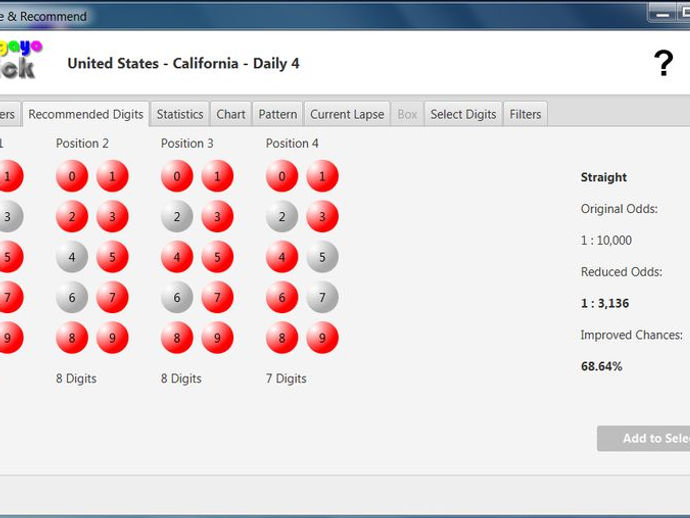Viewport: 690px width, 518px height.
Task: Toggle digit 2 ball in Position 2
Action: pos(72,217)
